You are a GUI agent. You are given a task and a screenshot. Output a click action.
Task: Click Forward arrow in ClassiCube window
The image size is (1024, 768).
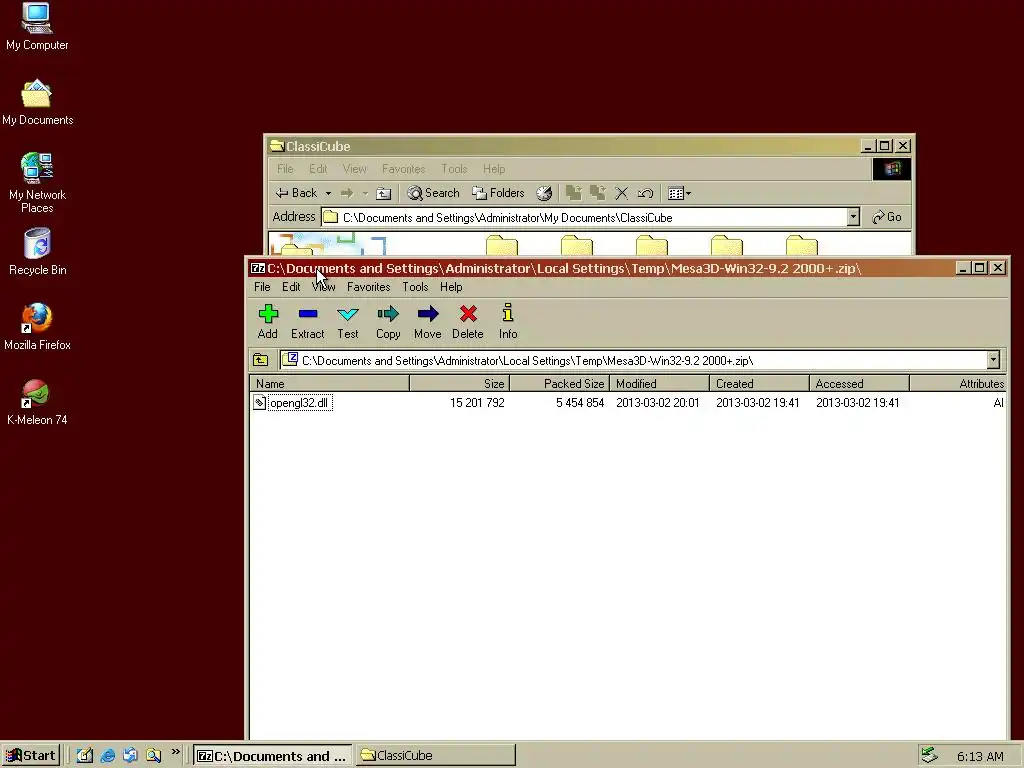tap(347, 193)
